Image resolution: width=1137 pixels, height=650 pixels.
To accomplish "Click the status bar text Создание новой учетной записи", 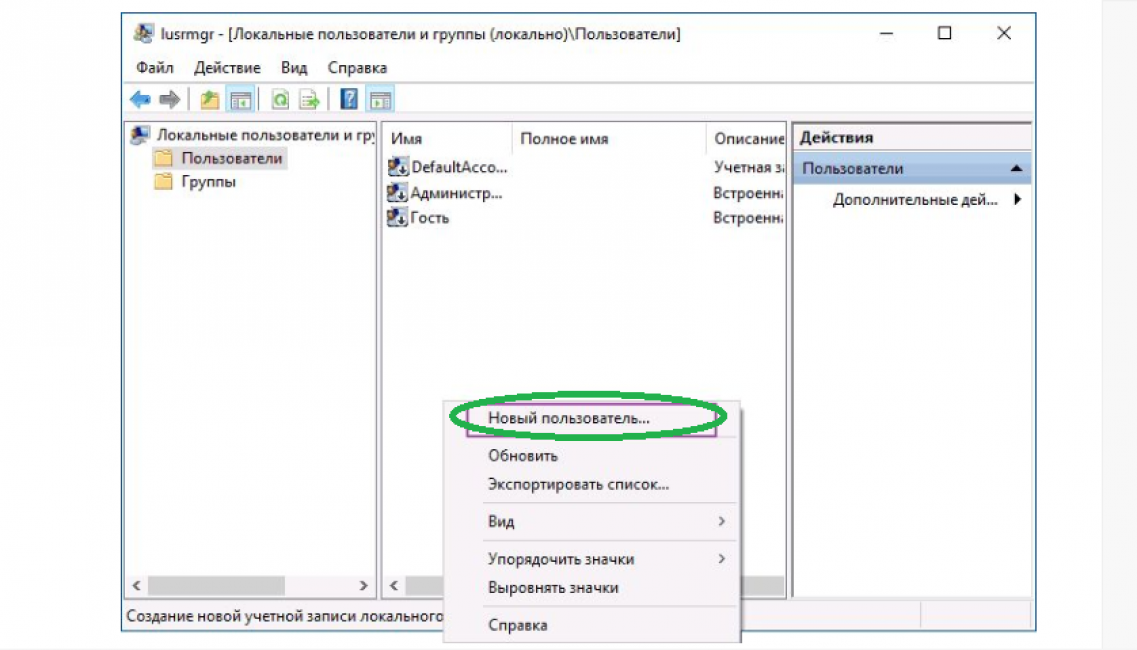I will click(284, 616).
